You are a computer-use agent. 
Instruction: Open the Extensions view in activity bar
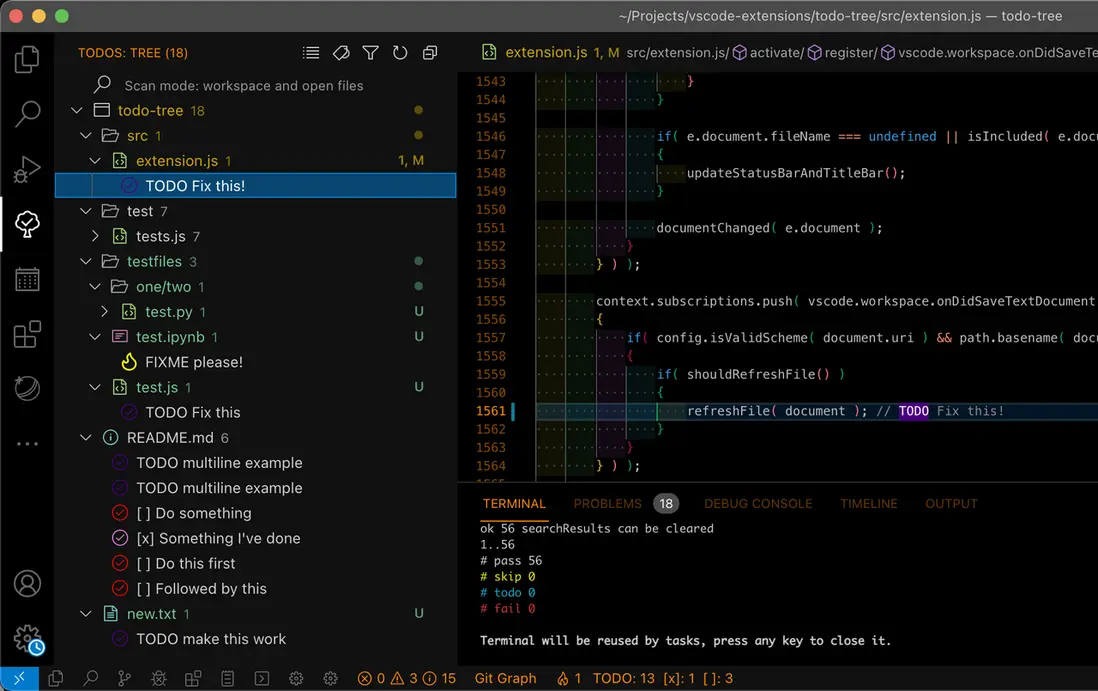(x=27, y=334)
